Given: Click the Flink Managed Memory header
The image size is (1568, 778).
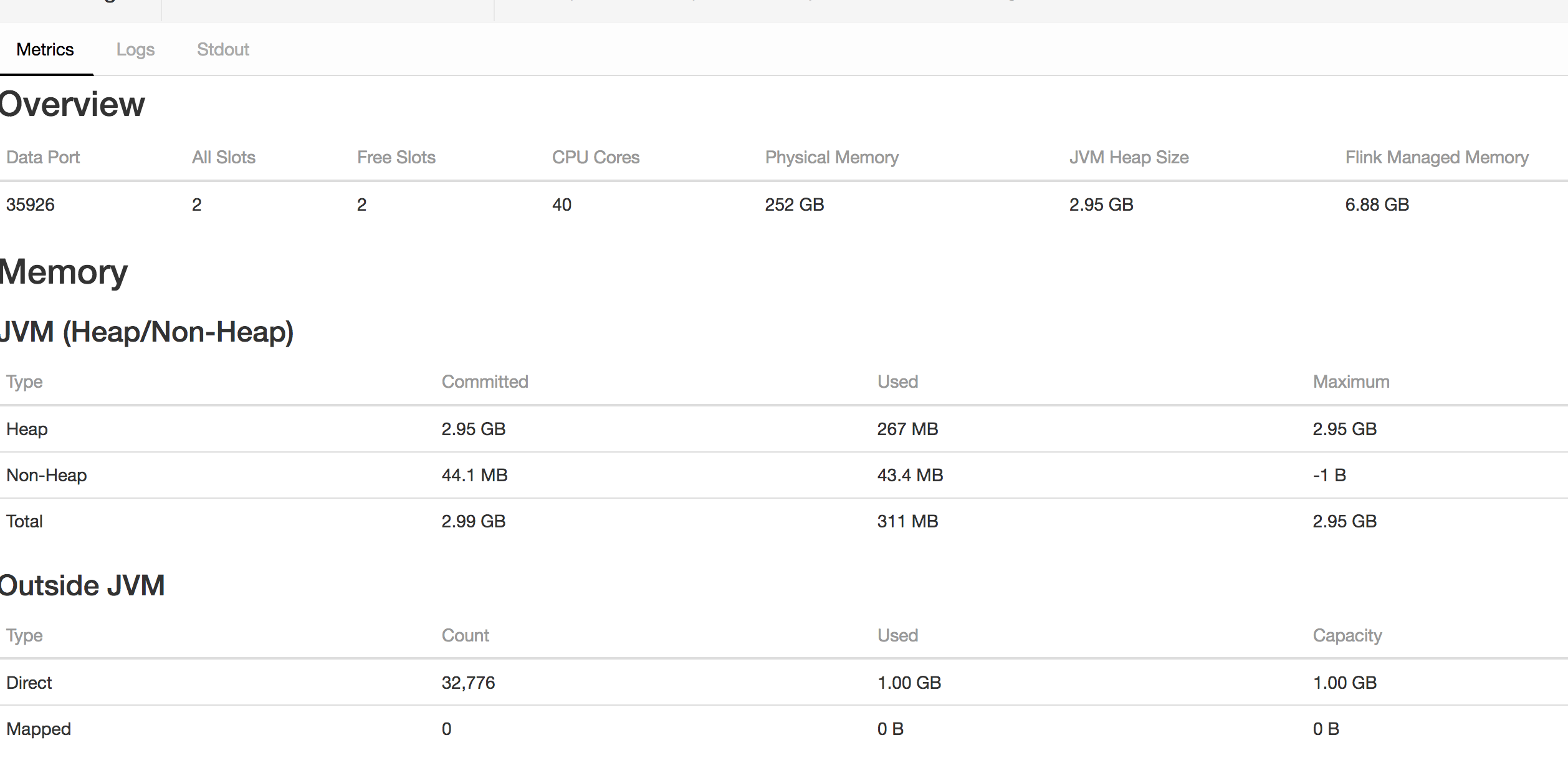Looking at the screenshot, I should pos(1437,158).
